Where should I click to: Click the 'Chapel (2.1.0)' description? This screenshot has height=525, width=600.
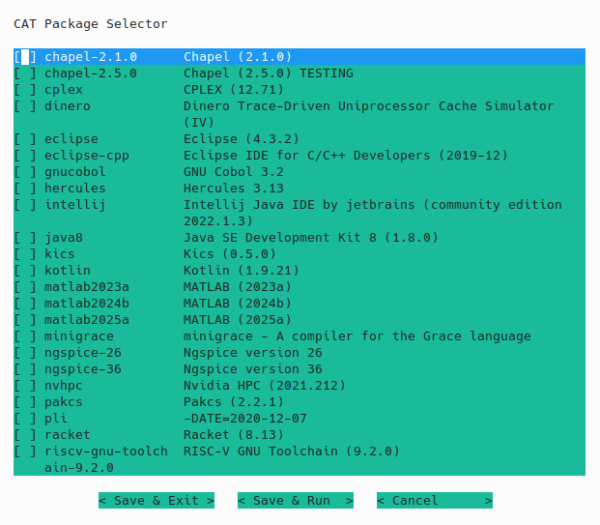(237, 57)
